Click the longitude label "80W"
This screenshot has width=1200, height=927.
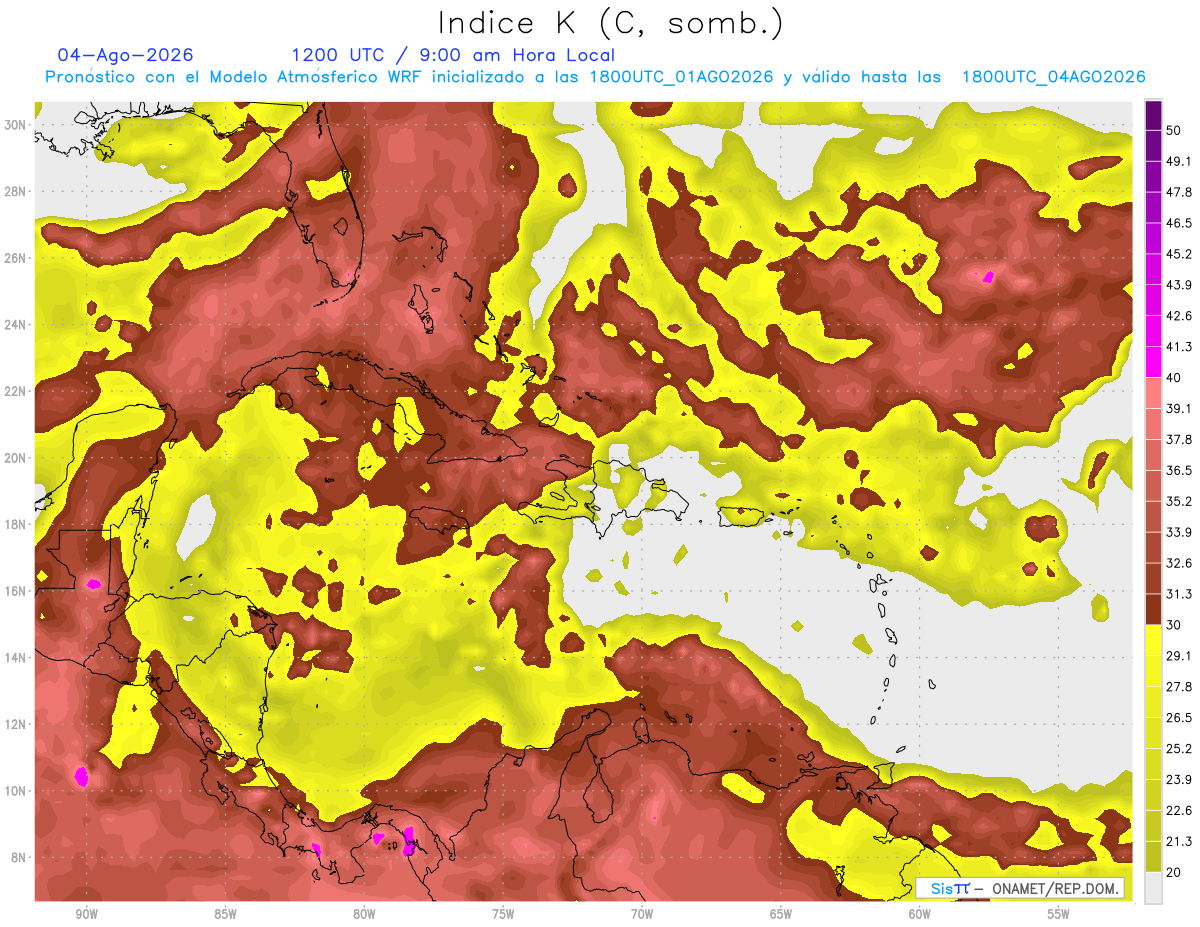364,914
